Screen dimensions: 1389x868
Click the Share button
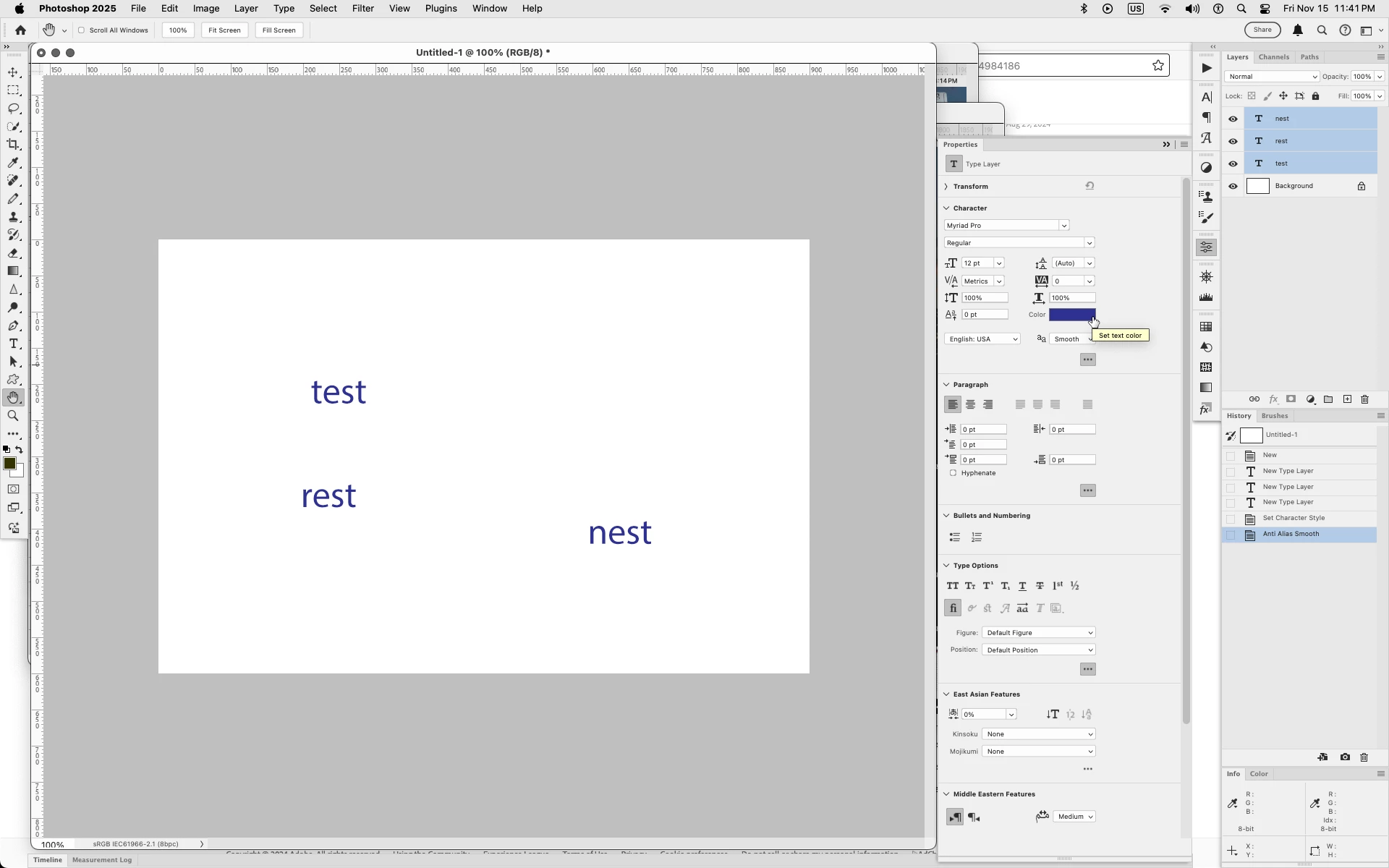coord(1262,30)
